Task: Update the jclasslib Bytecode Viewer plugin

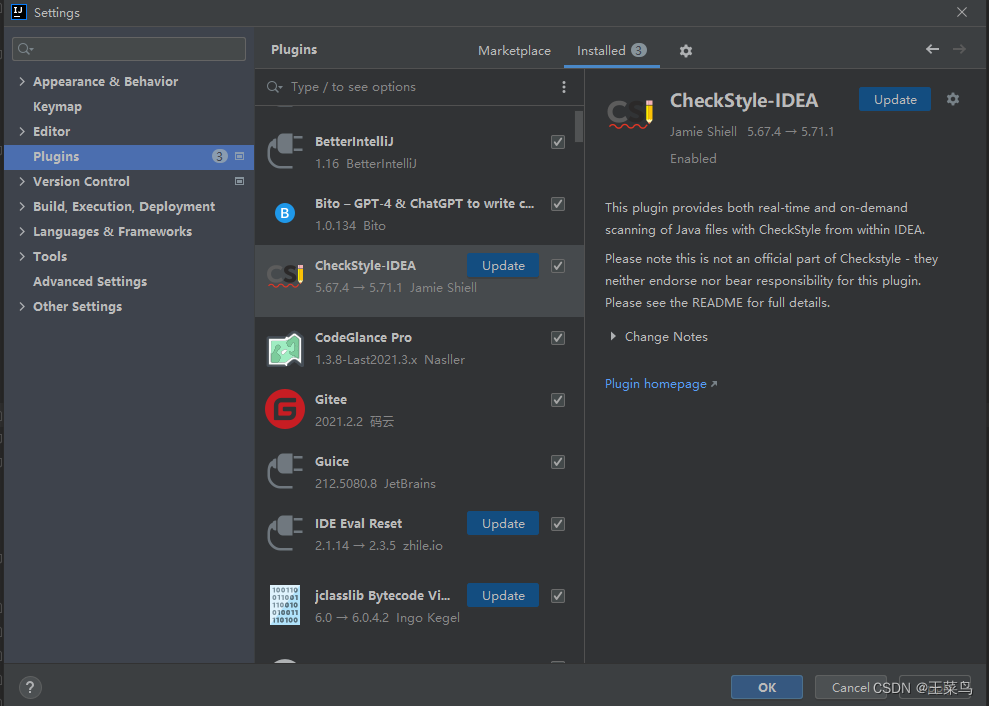Action: pos(503,596)
